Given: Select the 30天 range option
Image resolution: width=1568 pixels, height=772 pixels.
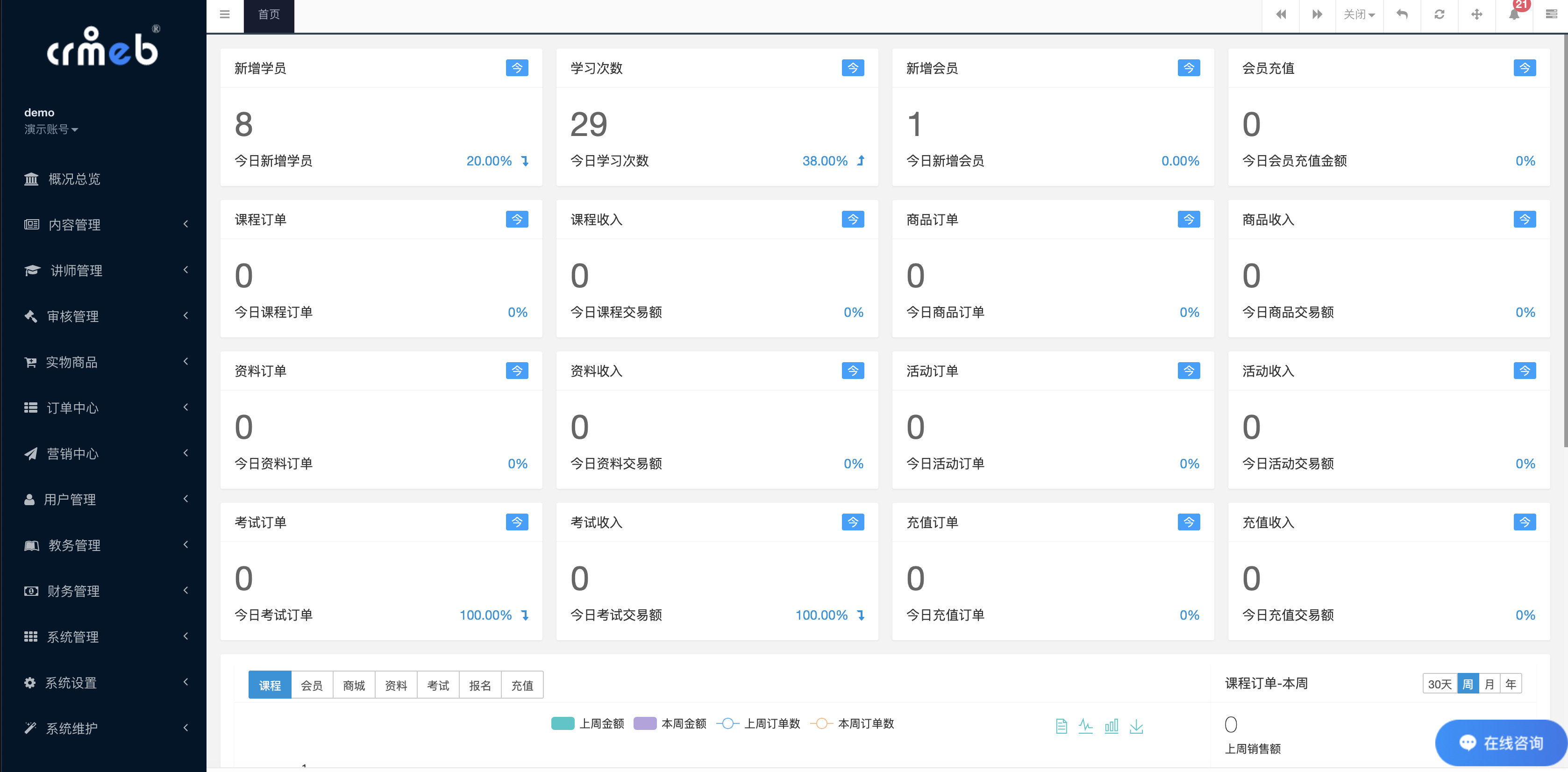Looking at the screenshot, I should (1440, 684).
